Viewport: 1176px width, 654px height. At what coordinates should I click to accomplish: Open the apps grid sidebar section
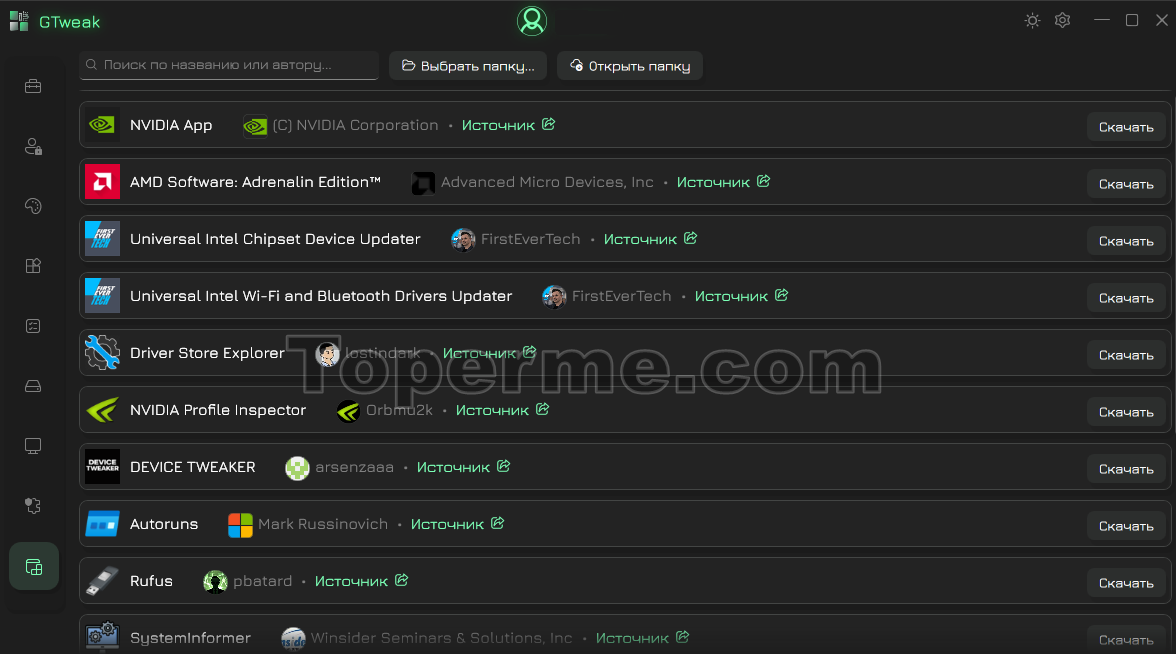click(33, 266)
